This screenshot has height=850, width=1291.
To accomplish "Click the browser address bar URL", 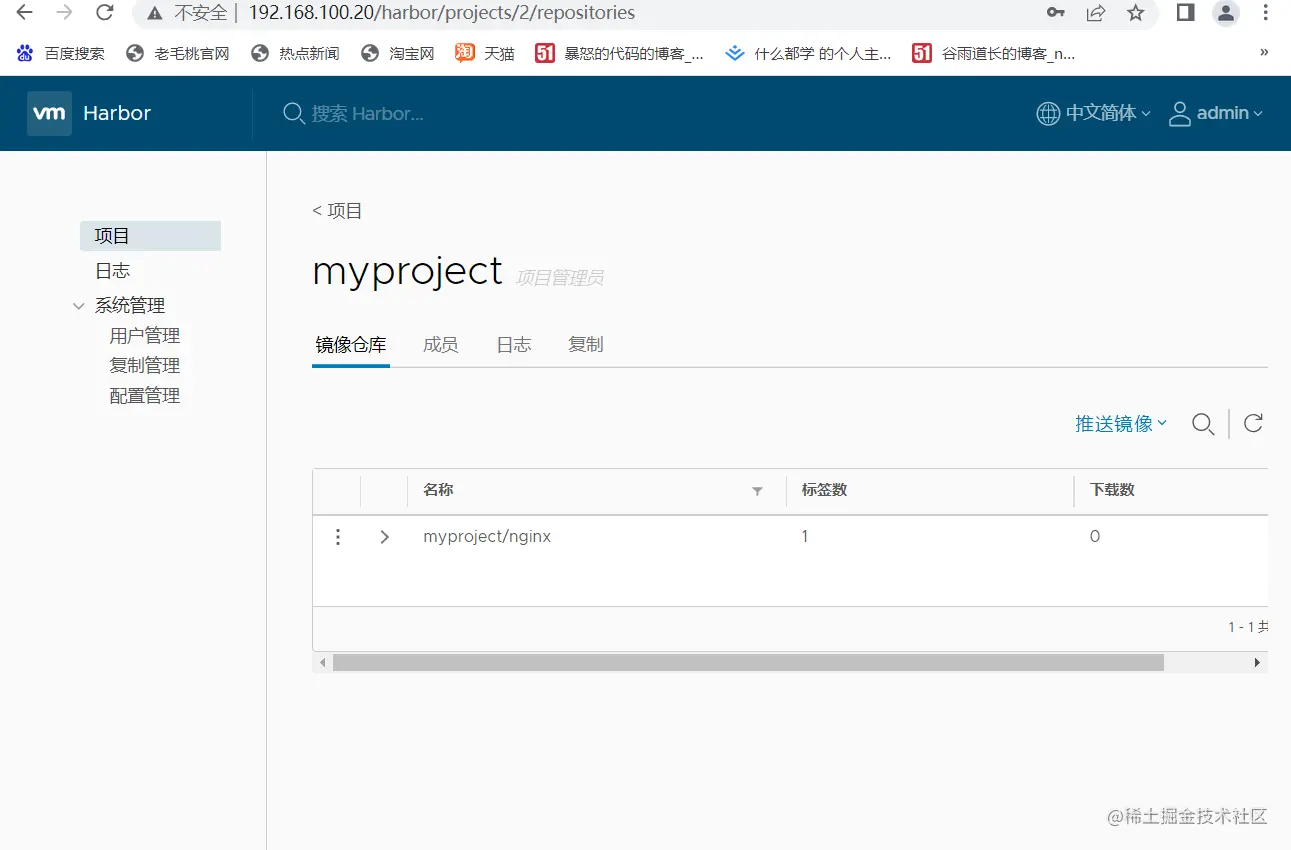I will 441,13.
